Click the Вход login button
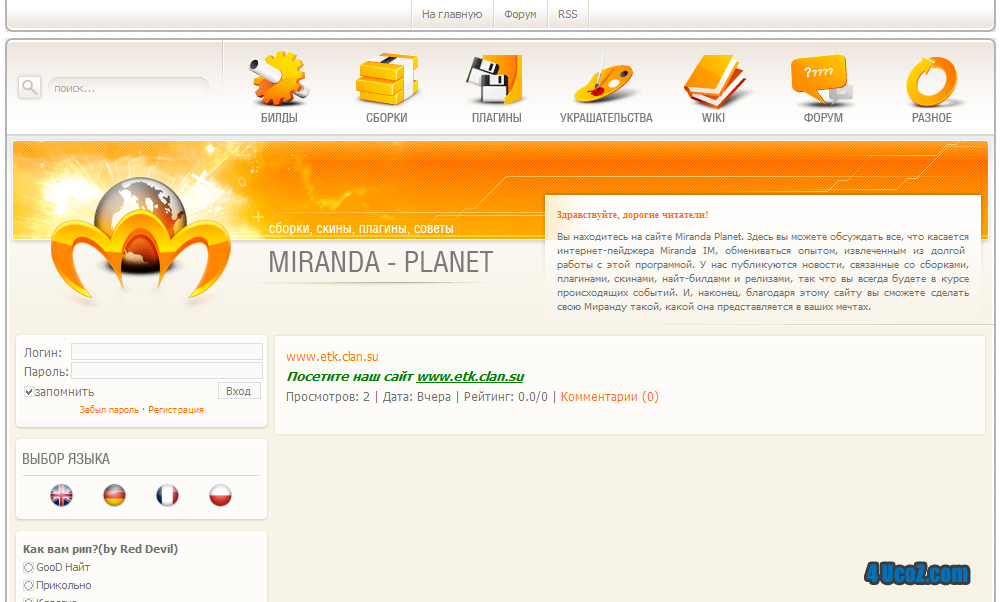1002x602 pixels. [x=239, y=391]
